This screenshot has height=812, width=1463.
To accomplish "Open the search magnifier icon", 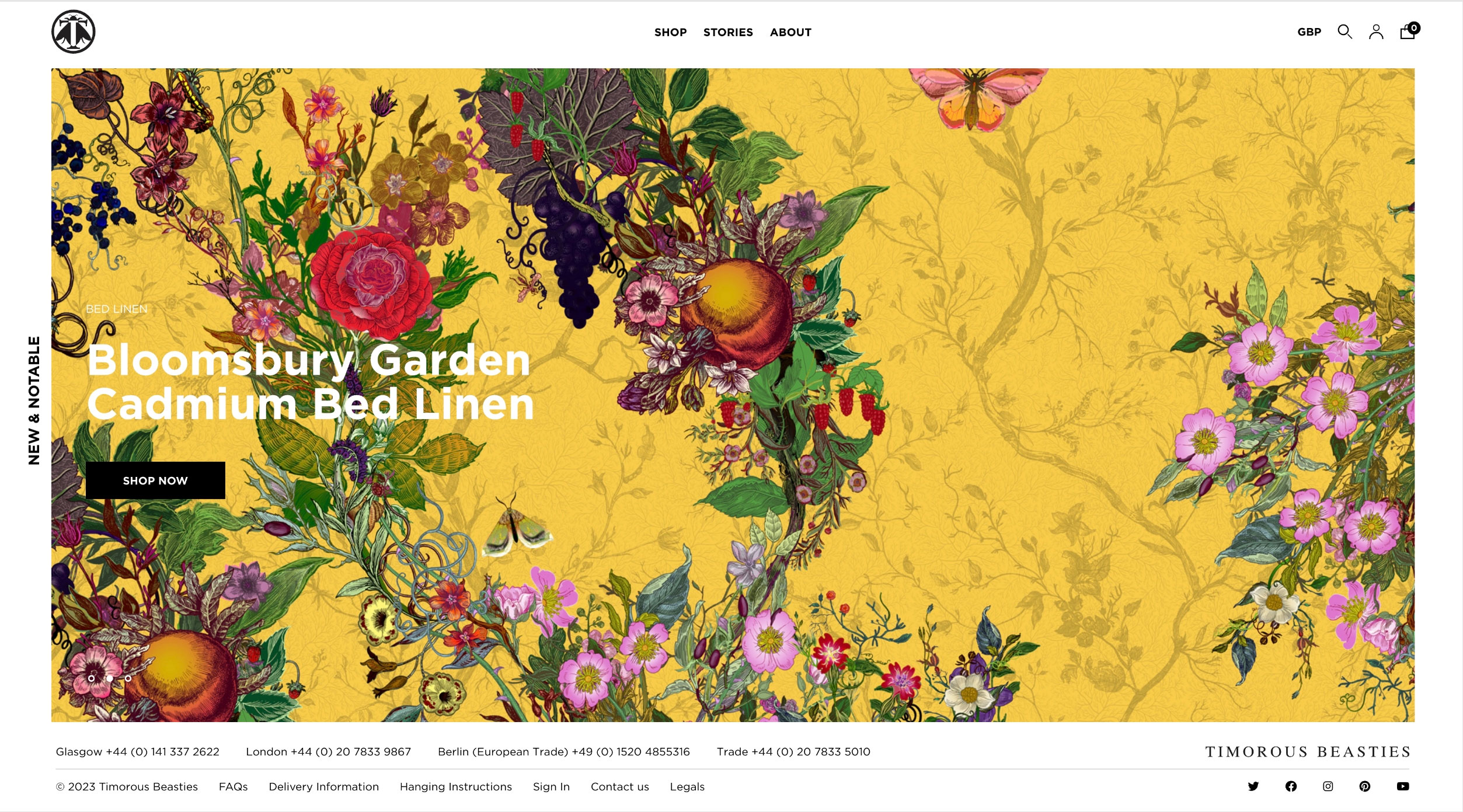I will pos(1344,32).
